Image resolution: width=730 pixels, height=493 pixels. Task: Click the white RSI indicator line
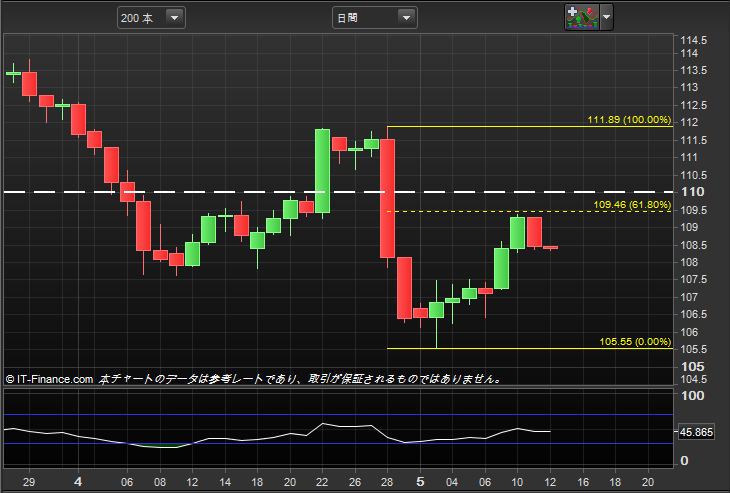point(279,436)
